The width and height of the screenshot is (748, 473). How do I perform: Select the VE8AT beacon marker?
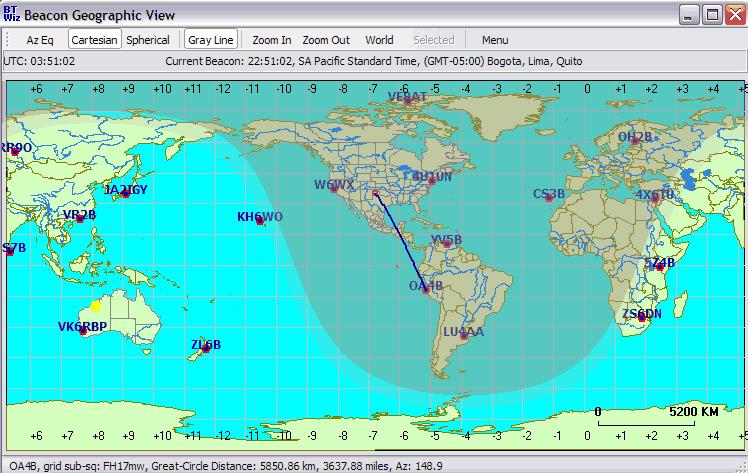point(407,101)
